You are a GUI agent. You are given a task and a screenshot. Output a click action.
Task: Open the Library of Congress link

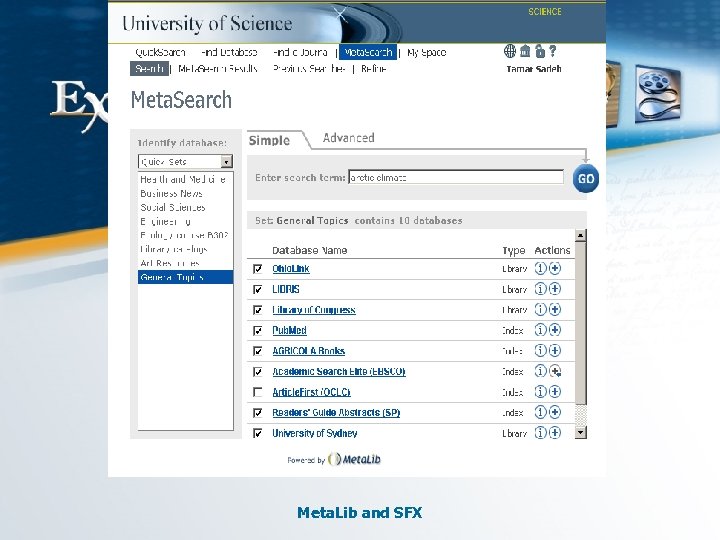pos(314,310)
